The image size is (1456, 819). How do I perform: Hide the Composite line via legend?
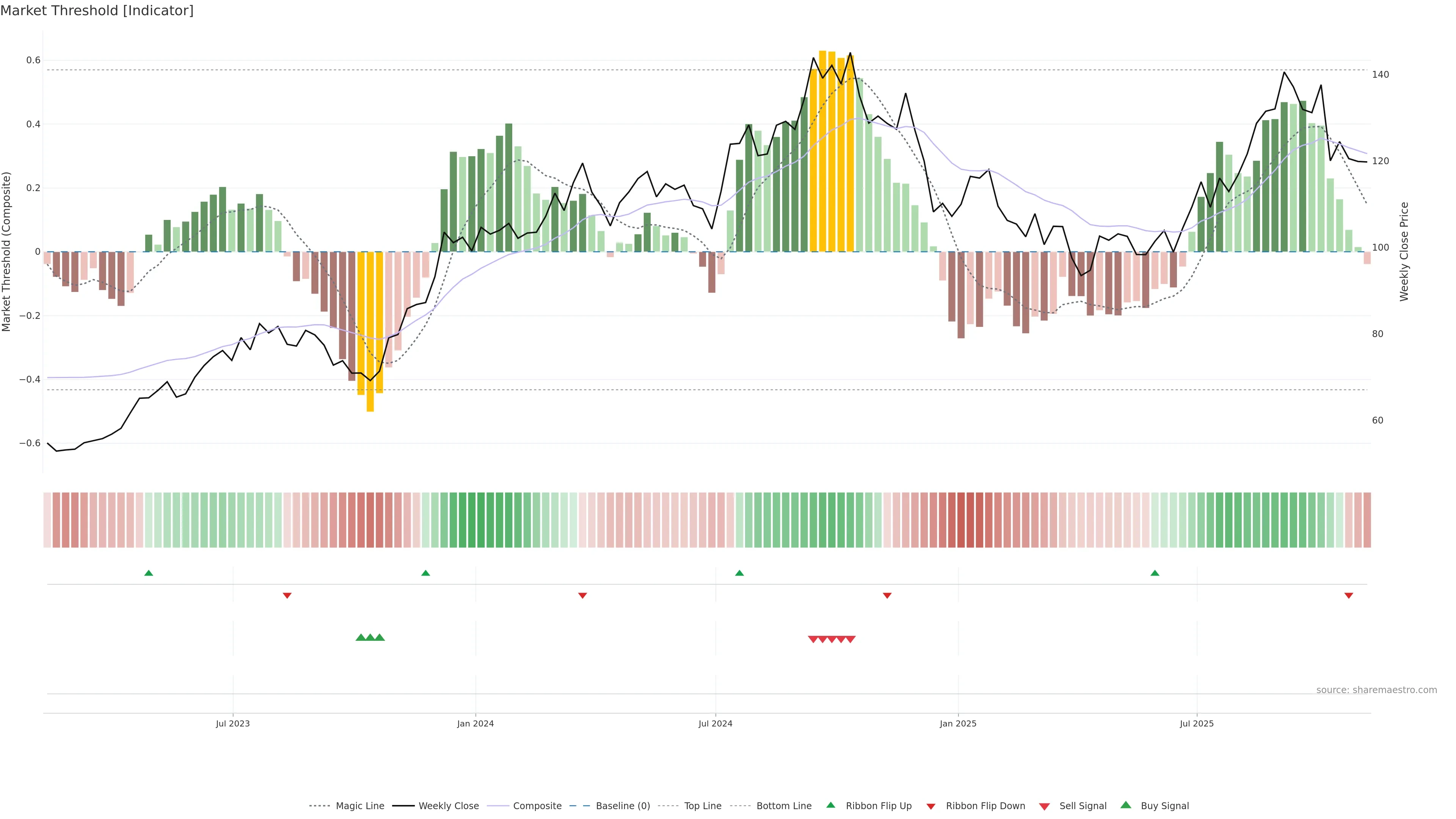click(537, 806)
